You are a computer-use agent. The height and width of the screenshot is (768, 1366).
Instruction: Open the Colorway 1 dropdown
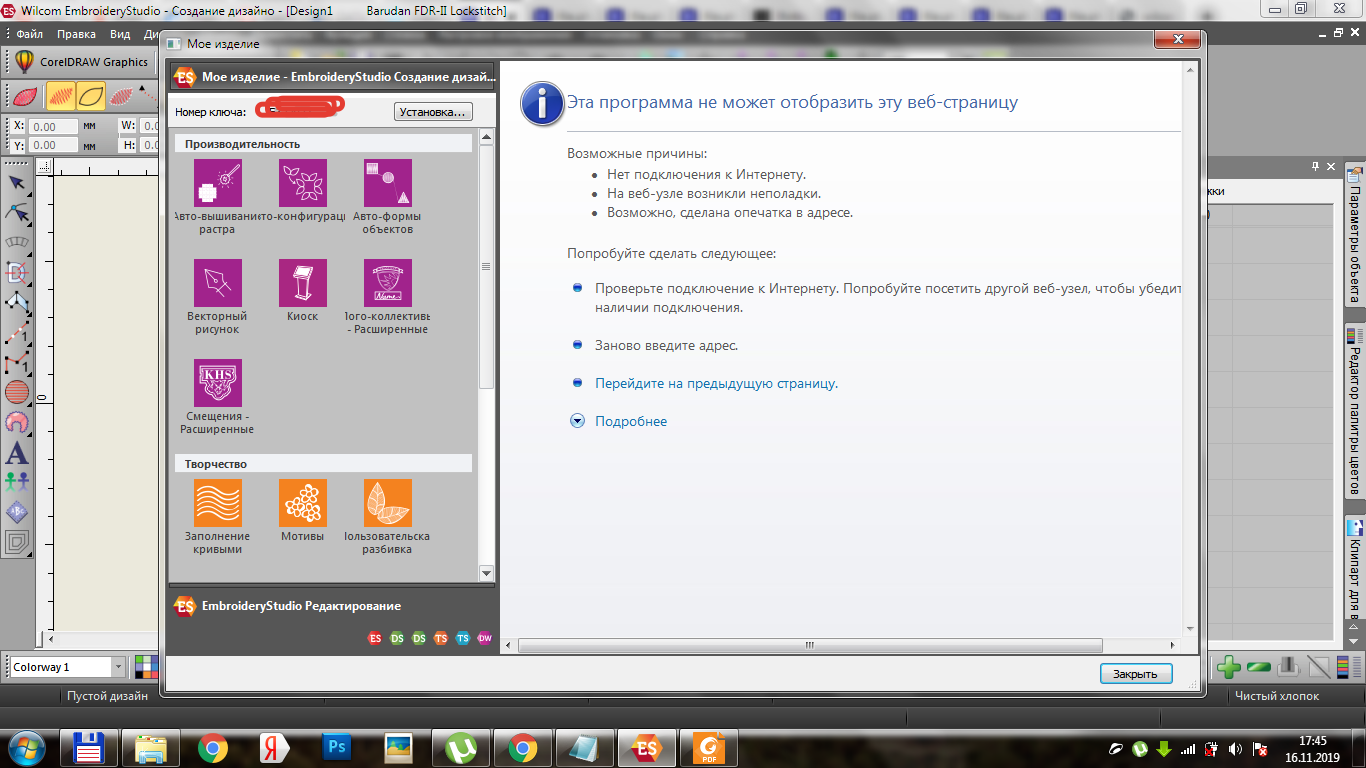[x=118, y=667]
